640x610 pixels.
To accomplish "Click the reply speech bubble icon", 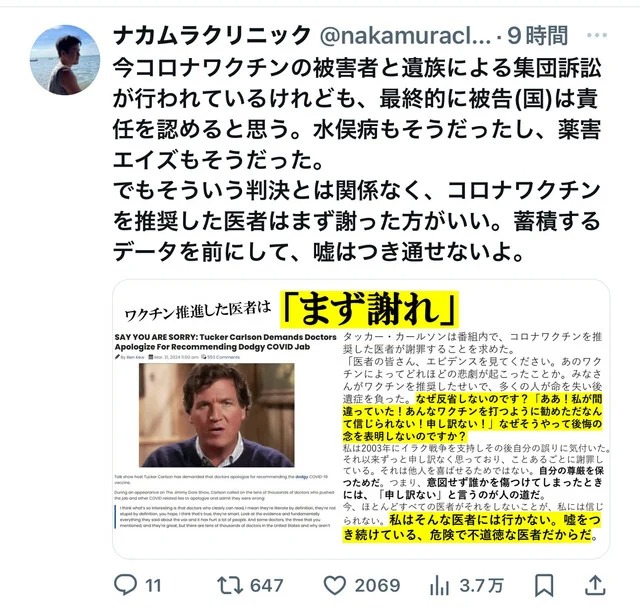I will 125,585.
